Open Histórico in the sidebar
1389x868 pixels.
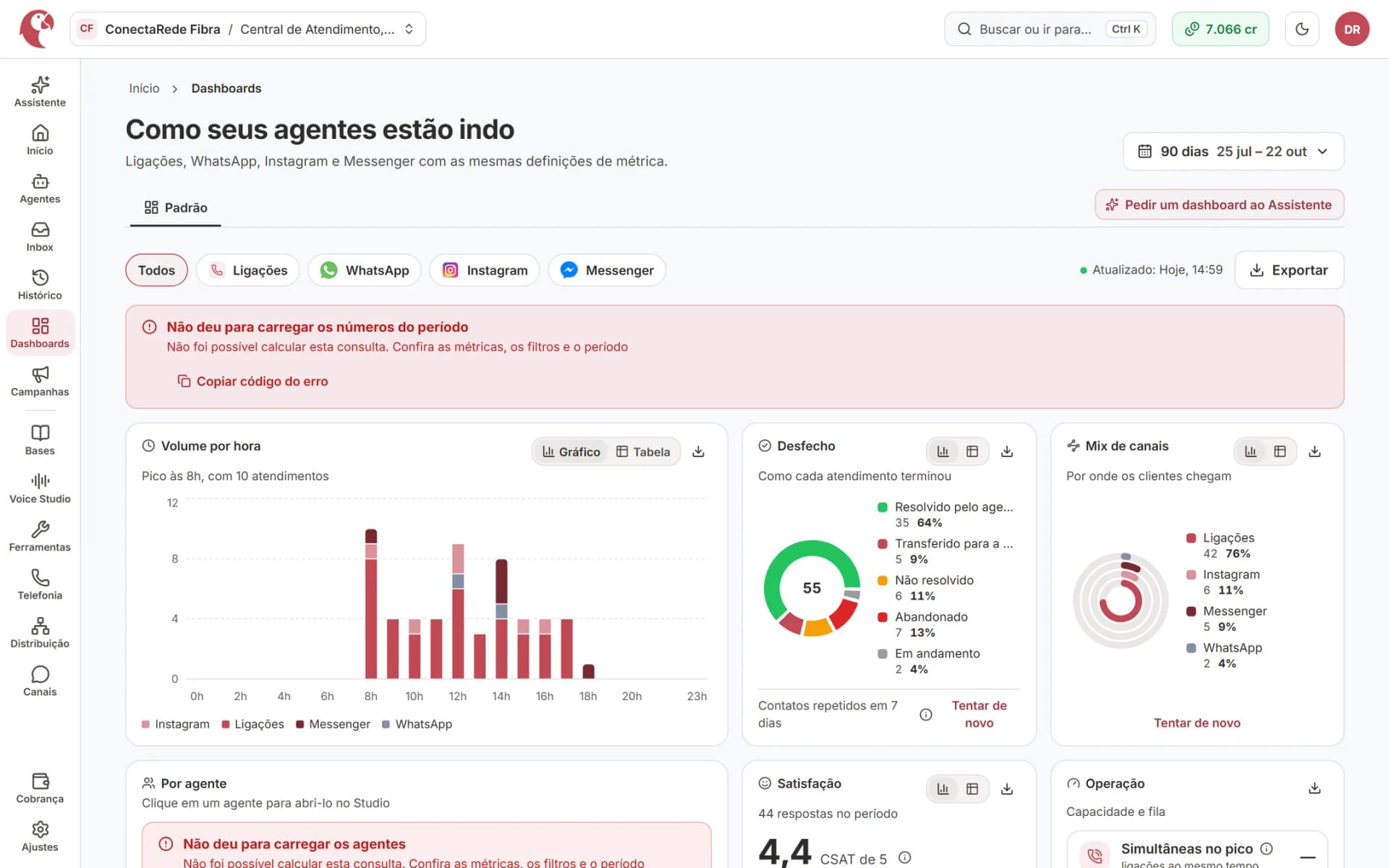[x=40, y=285]
